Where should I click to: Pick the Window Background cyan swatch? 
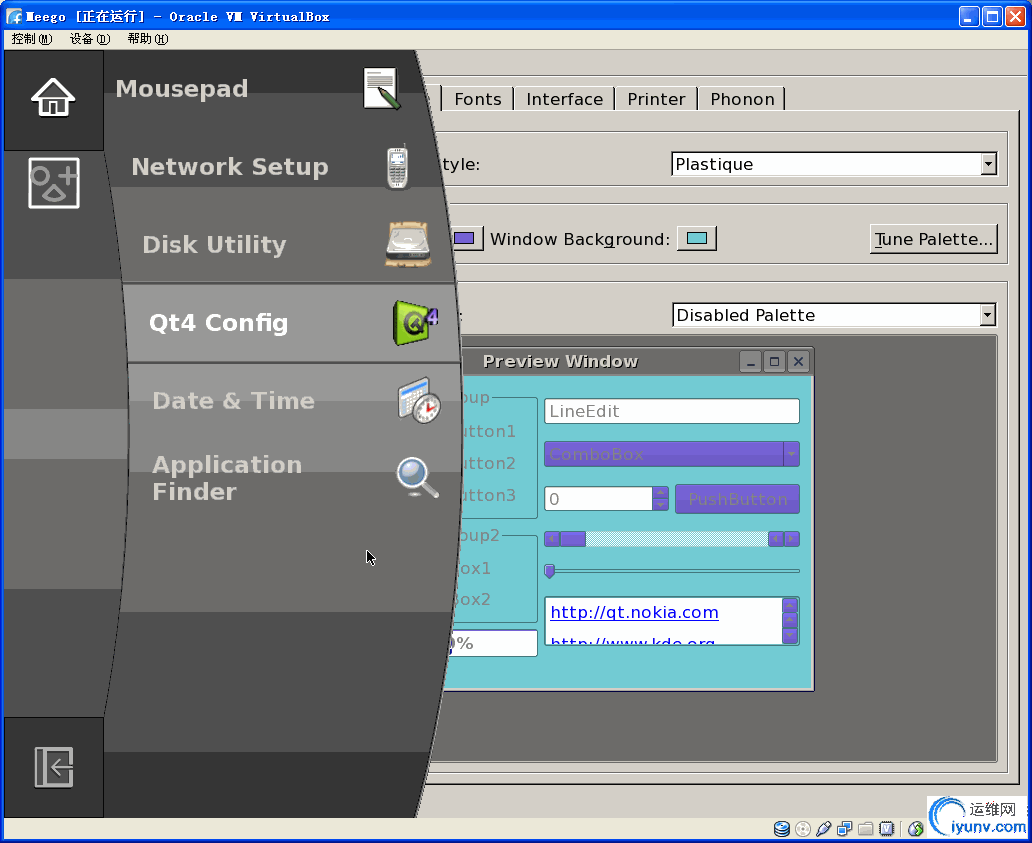[697, 238]
